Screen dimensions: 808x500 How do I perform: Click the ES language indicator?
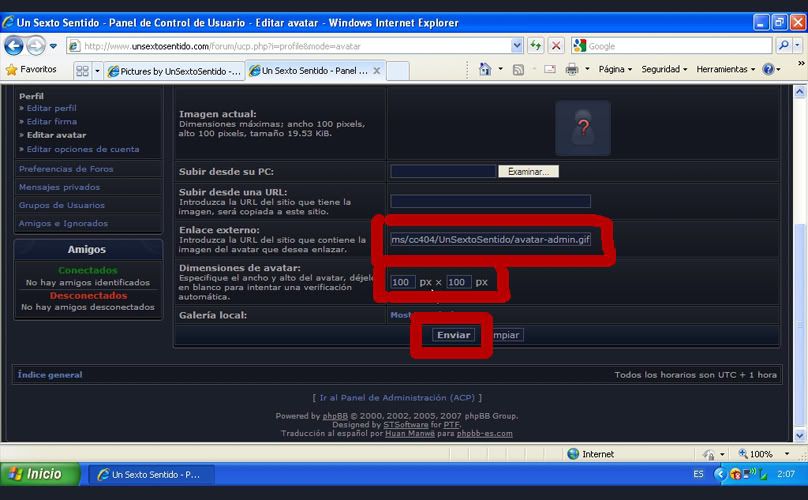(698, 474)
